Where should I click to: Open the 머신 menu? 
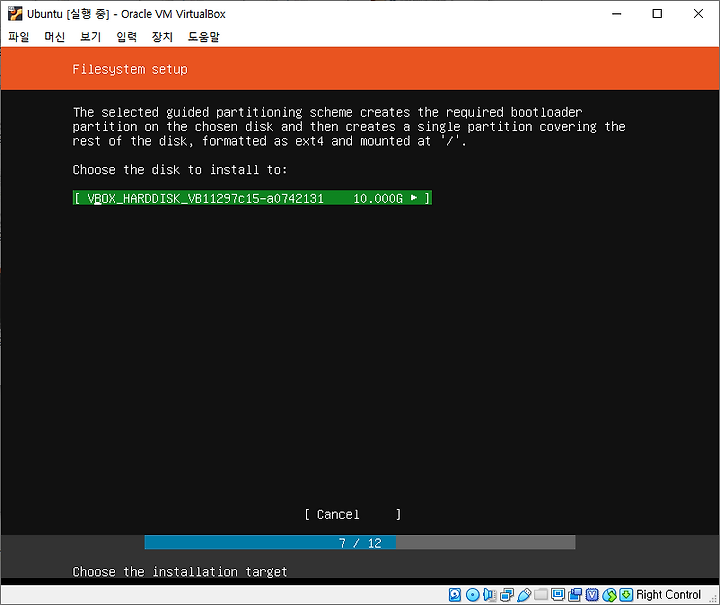(55, 37)
